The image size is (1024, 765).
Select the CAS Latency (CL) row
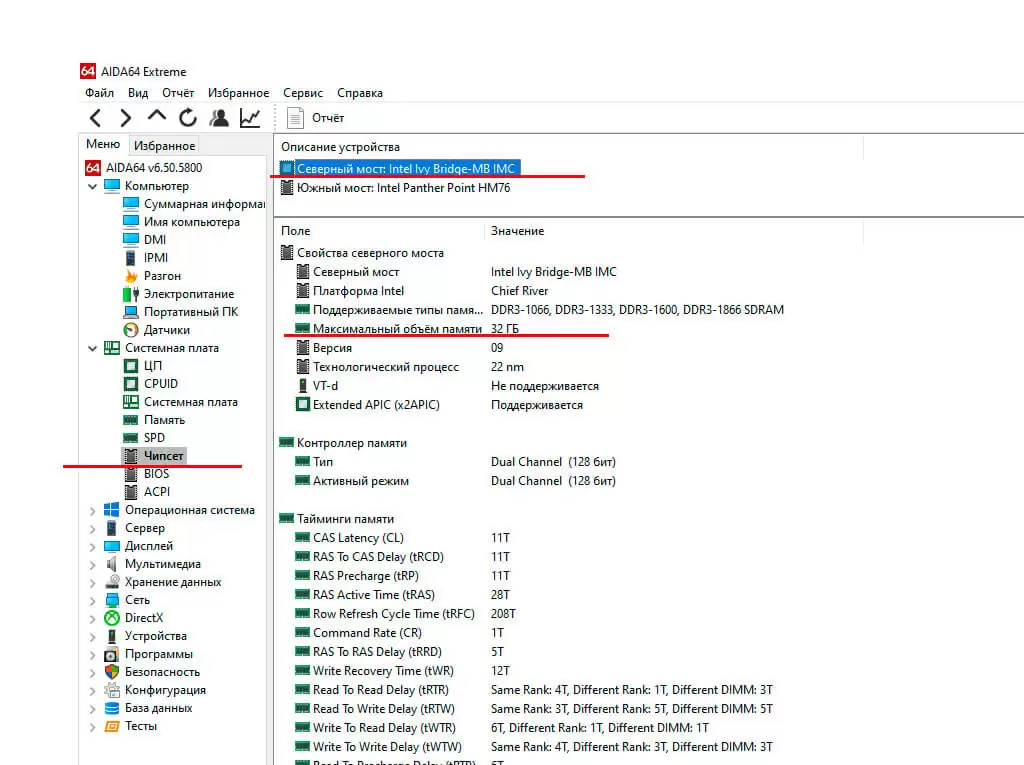point(358,538)
